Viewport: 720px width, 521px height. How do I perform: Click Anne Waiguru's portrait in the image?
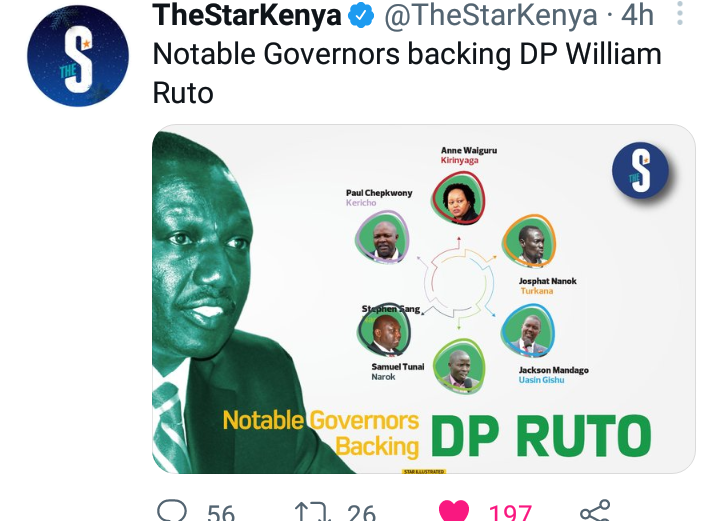coord(458,198)
